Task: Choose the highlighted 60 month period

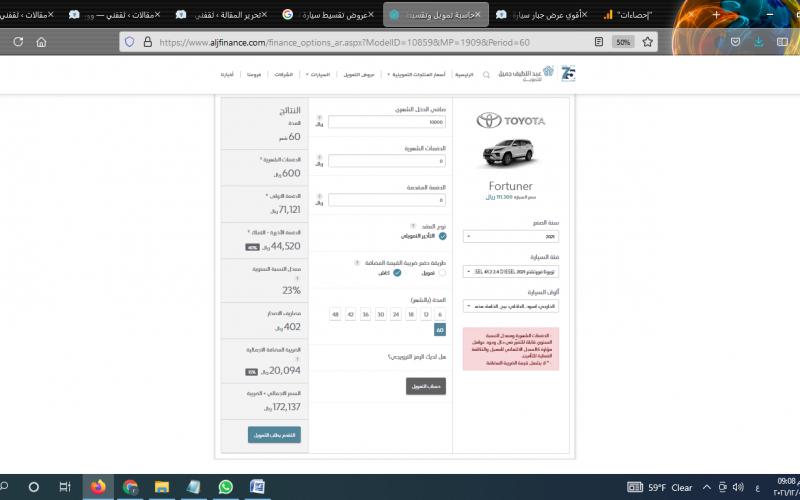Action: pyautogui.click(x=440, y=330)
